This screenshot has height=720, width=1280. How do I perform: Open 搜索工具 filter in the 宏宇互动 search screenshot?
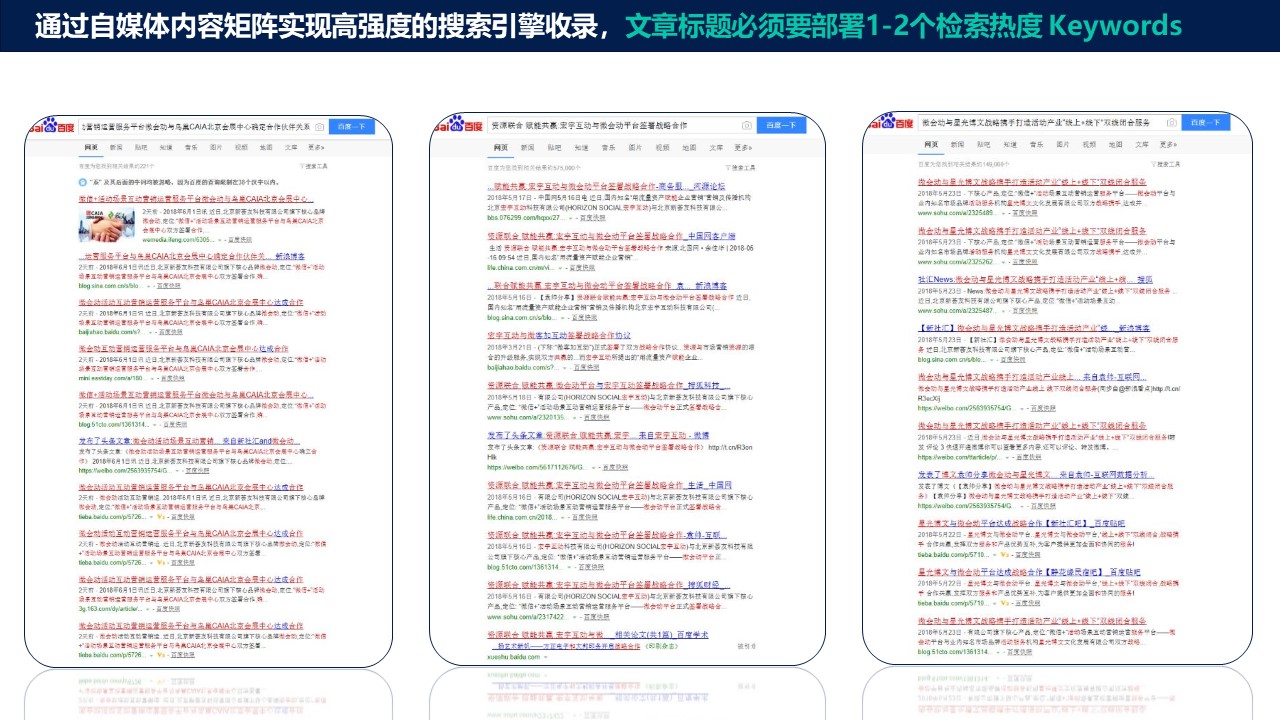point(741,168)
